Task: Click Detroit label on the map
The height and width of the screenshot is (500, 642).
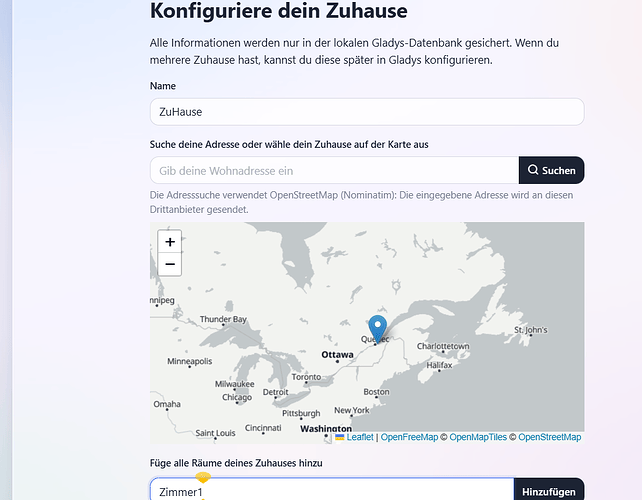Action: click(276, 392)
